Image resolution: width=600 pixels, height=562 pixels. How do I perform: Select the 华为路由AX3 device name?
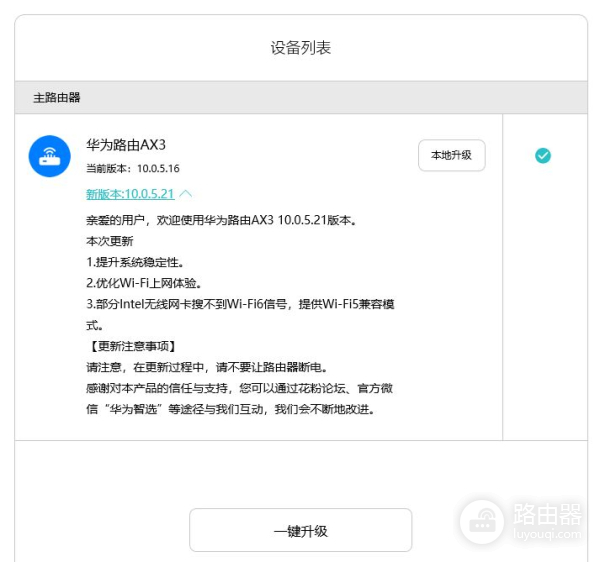click(126, 145)
